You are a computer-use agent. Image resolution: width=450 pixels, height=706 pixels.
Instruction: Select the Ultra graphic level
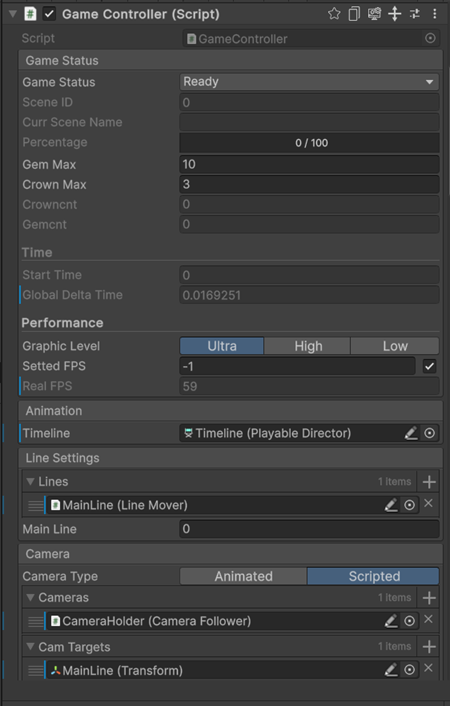222,346
